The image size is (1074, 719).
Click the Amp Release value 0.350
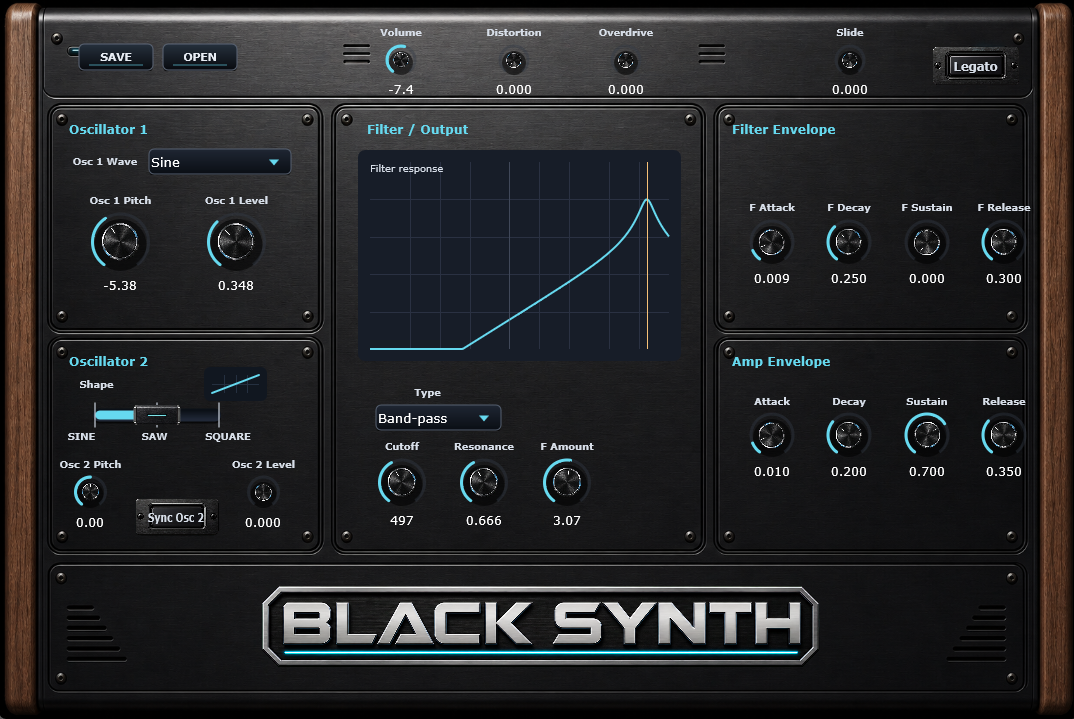[x=1003, y=472]
